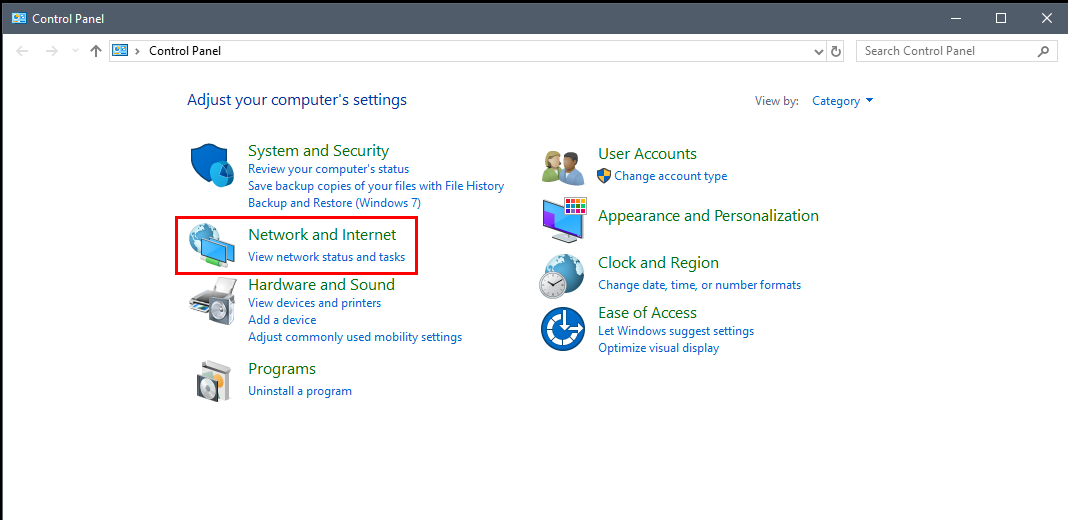Screen dimensions: 1068x520
Task: Refresh the Control Panel address bar
Action: click(x=836, y=51)
